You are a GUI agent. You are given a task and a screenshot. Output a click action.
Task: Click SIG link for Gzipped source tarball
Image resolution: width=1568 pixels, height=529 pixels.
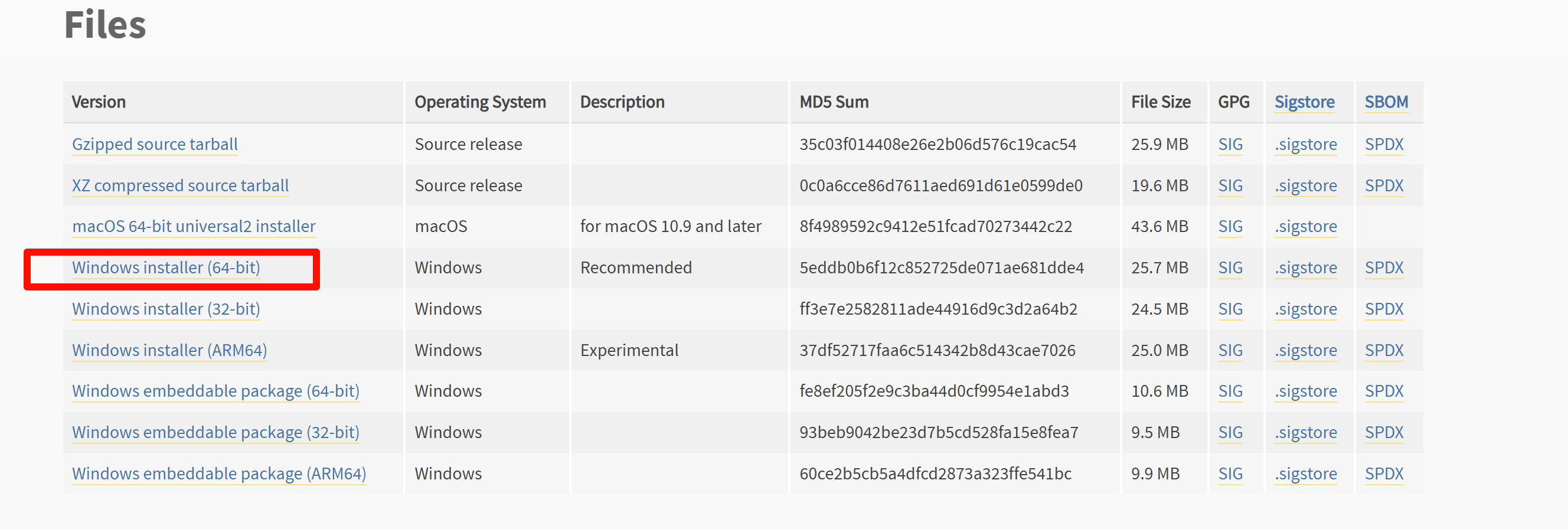[1230, 144]
